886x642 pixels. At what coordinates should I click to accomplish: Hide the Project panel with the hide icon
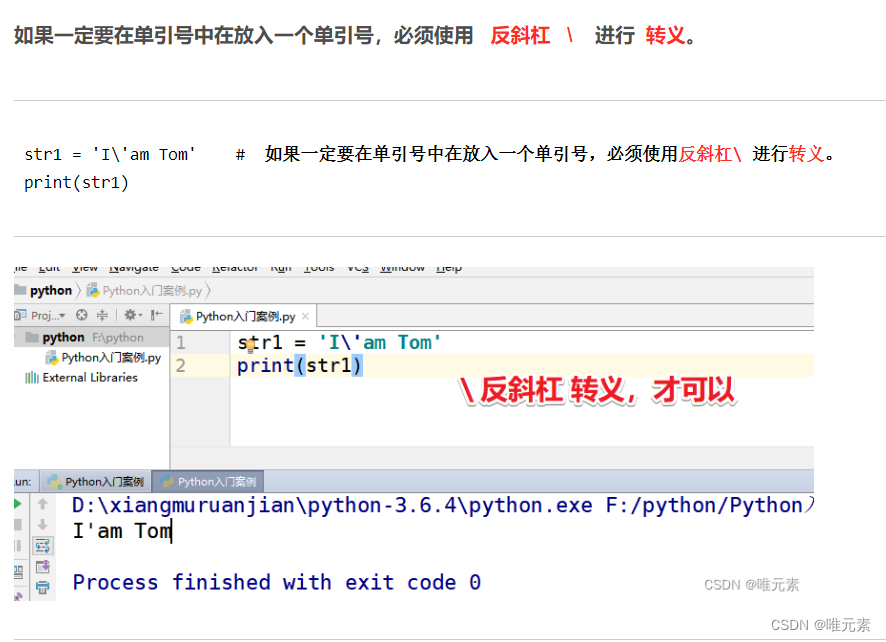pyautogui.click(x=157, y=315)
